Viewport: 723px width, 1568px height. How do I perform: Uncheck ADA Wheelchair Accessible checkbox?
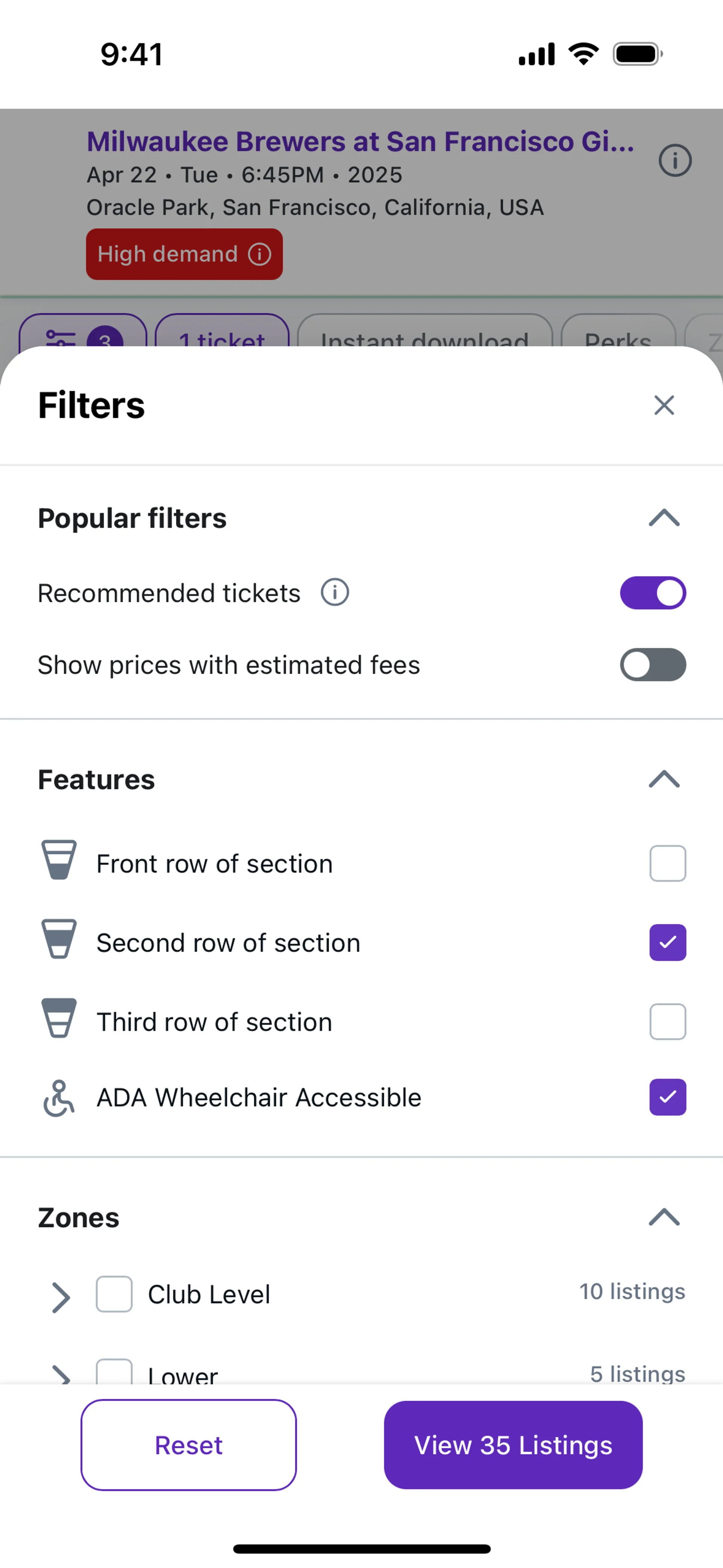pyautogui.click(x=668, y=1097)
